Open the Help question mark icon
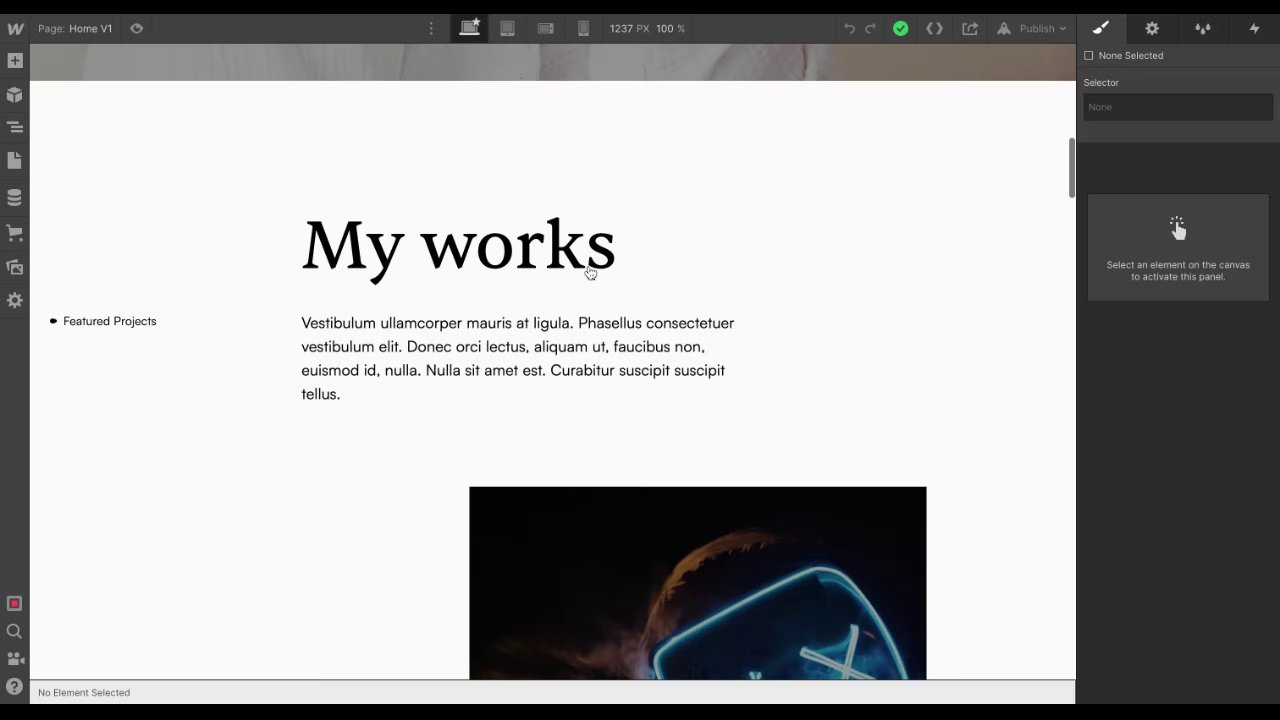 point(14,687)
